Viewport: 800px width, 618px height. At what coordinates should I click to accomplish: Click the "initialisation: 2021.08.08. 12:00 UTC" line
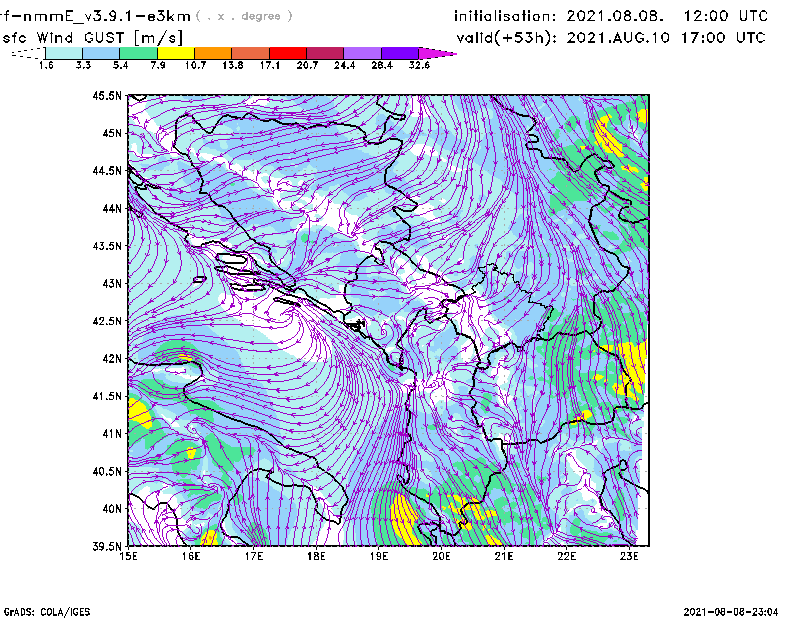coord(611,16)
